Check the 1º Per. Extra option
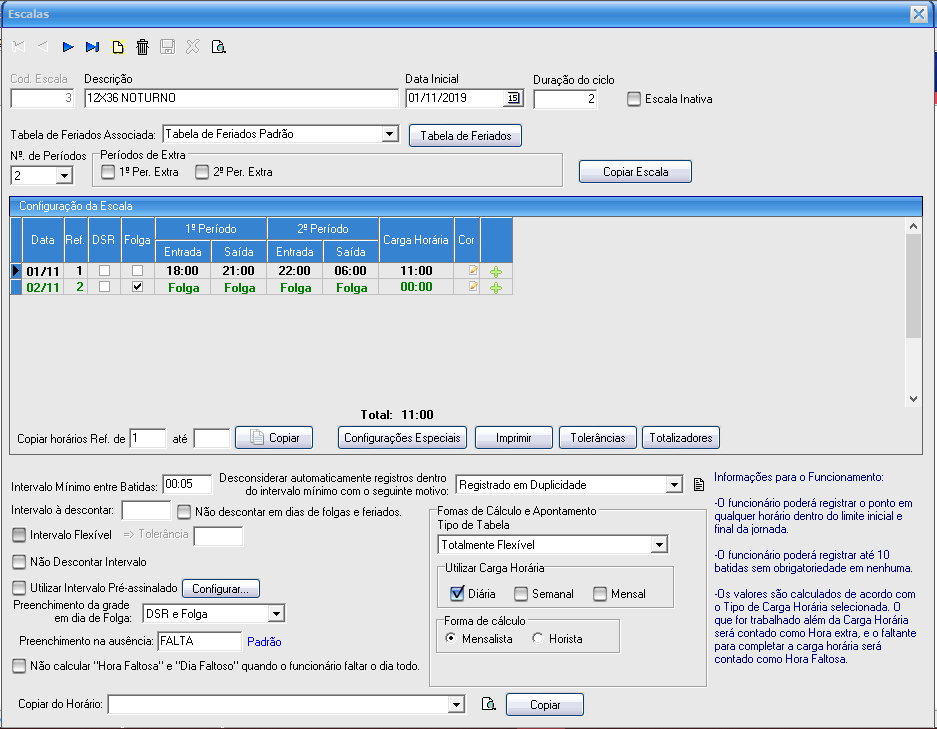 [x=108, y=172]
